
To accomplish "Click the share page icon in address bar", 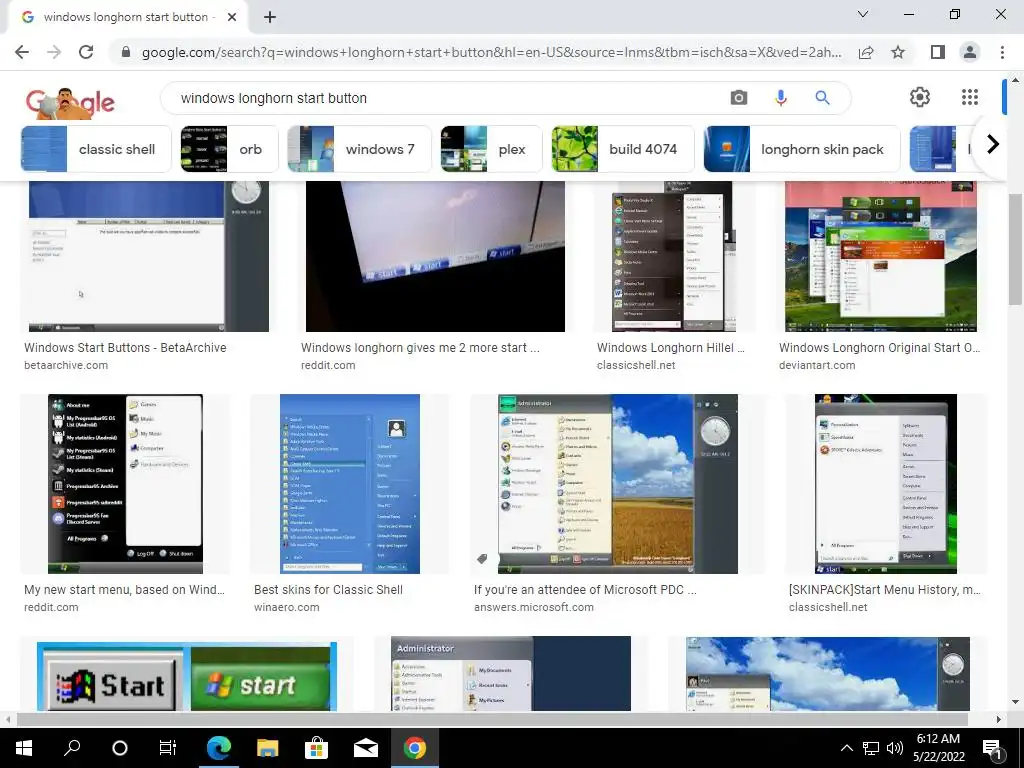I will coord(866,52).
